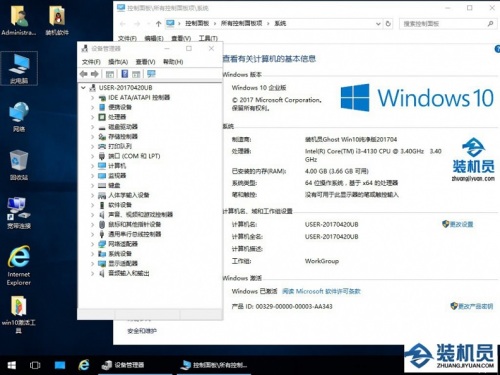The image size is (500, 375).
Task: Open the Windows Start button
Action: coord(11,365)
